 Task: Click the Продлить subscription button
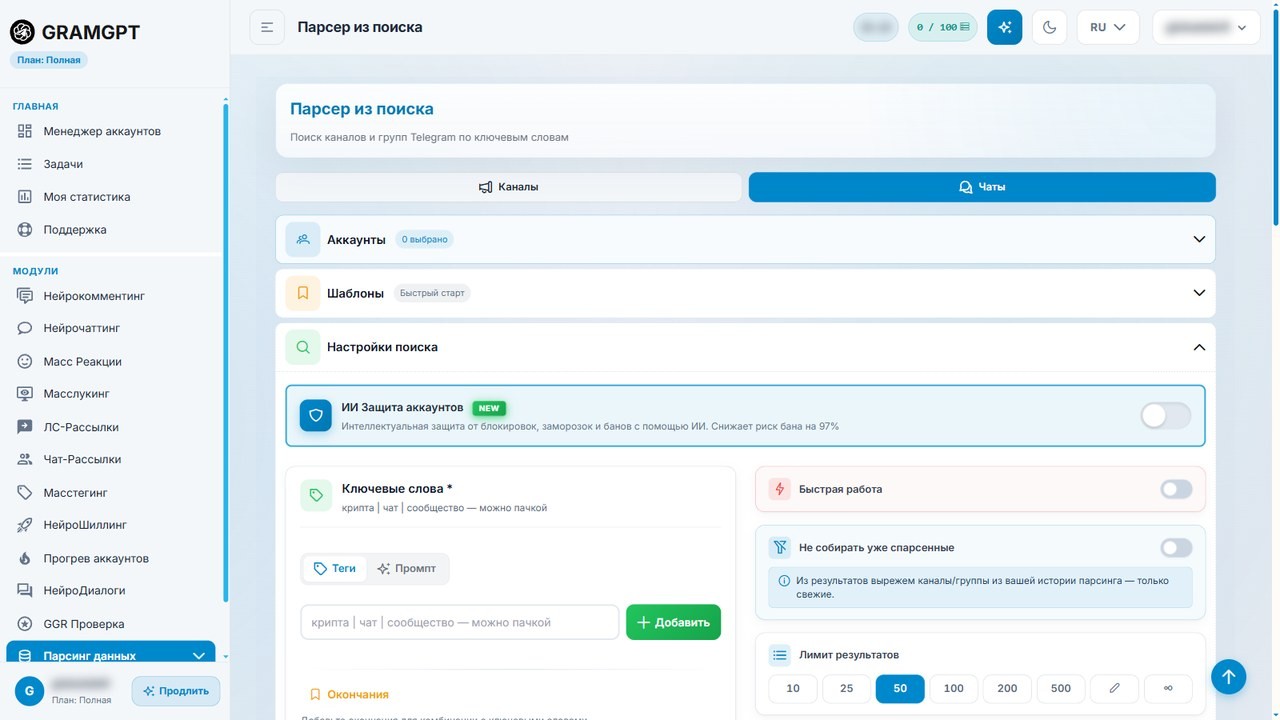point(176,691)
